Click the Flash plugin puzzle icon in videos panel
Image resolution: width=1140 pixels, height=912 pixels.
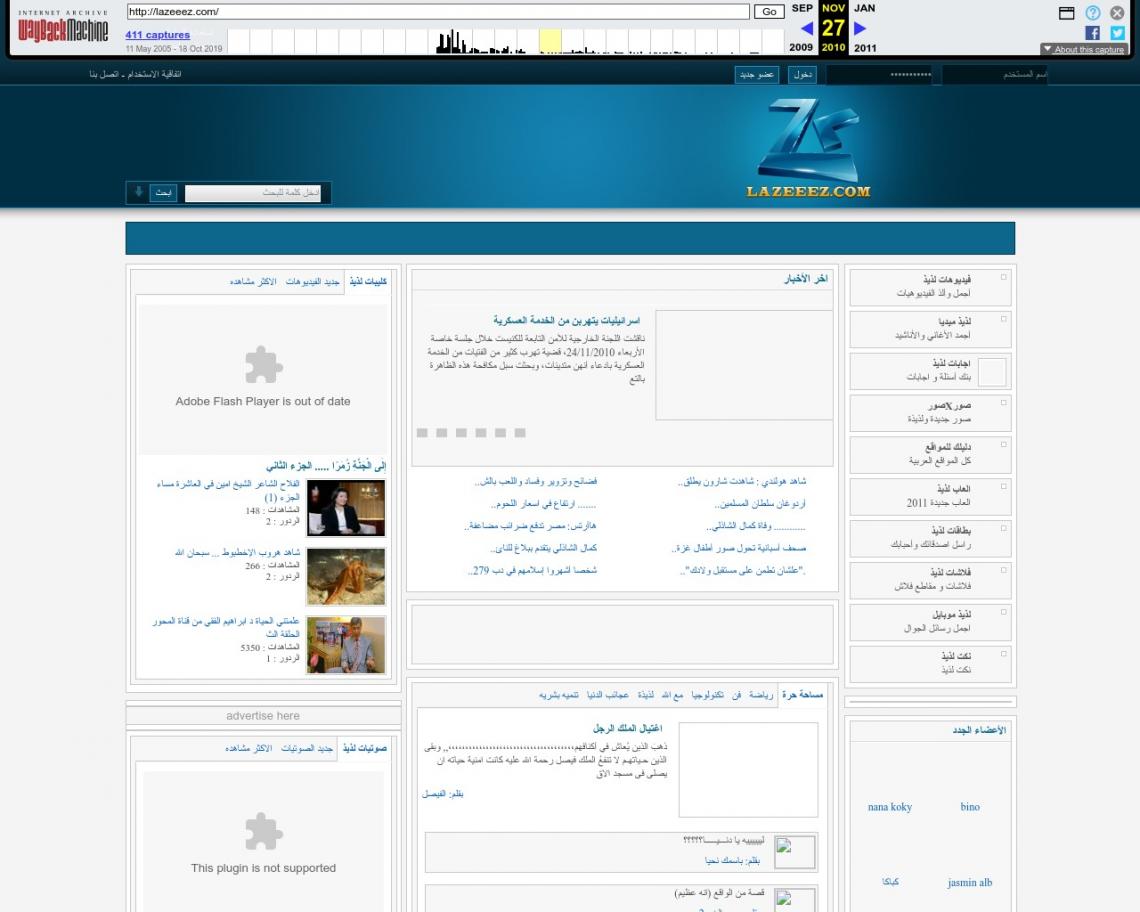(263, 365)
